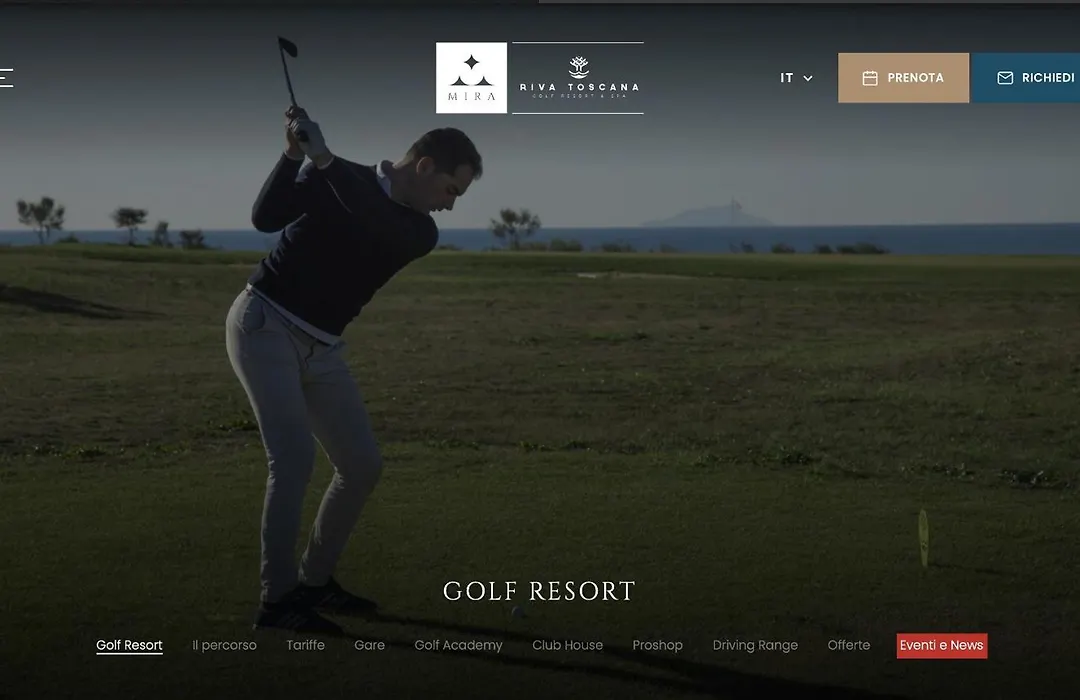The image size is (1080, 700).
Task: Open the Gare menu item
Action: click(x=369, y=646)
